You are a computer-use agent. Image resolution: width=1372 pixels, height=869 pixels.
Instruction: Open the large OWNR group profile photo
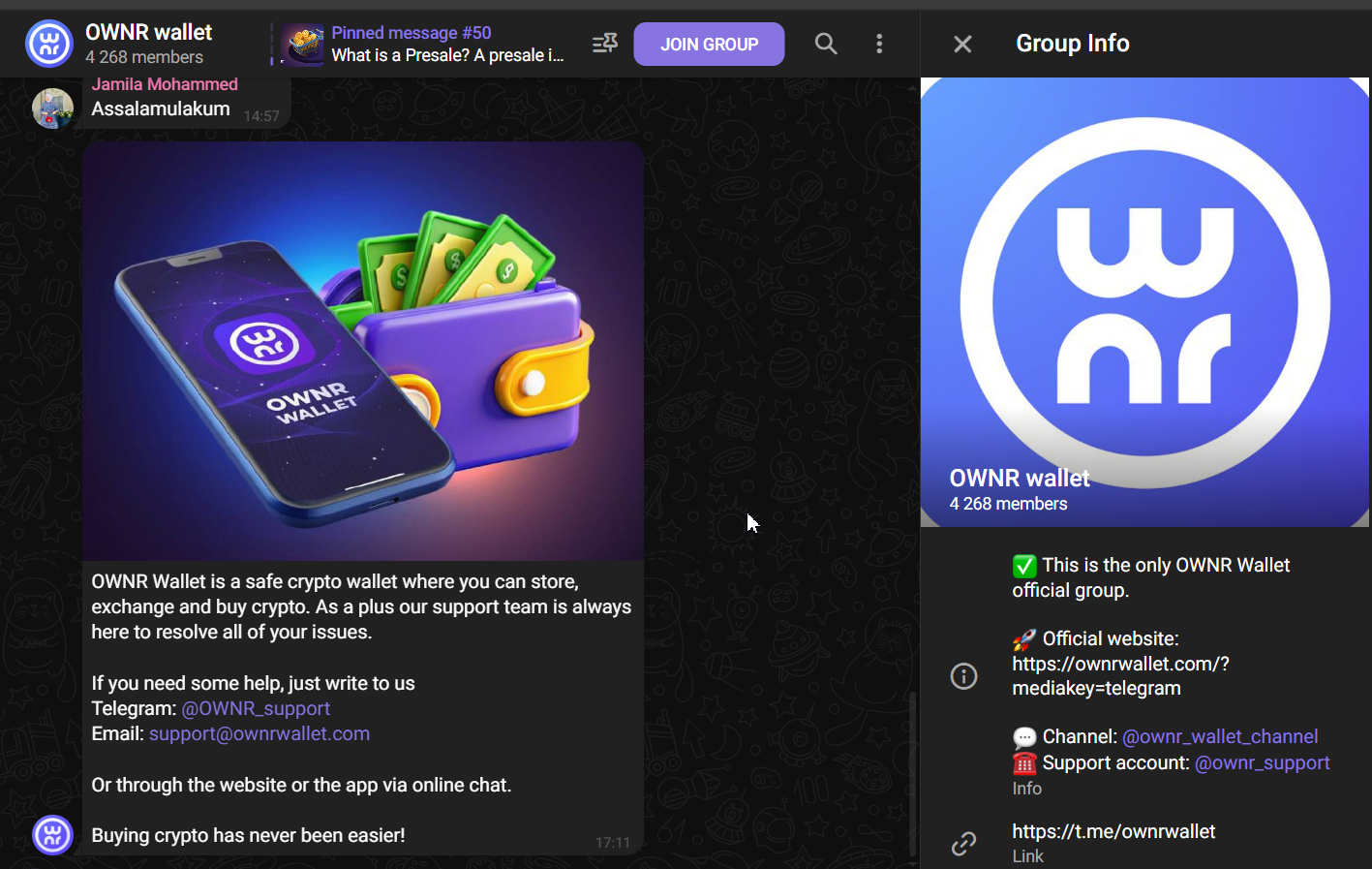(x=1144, y=302)
